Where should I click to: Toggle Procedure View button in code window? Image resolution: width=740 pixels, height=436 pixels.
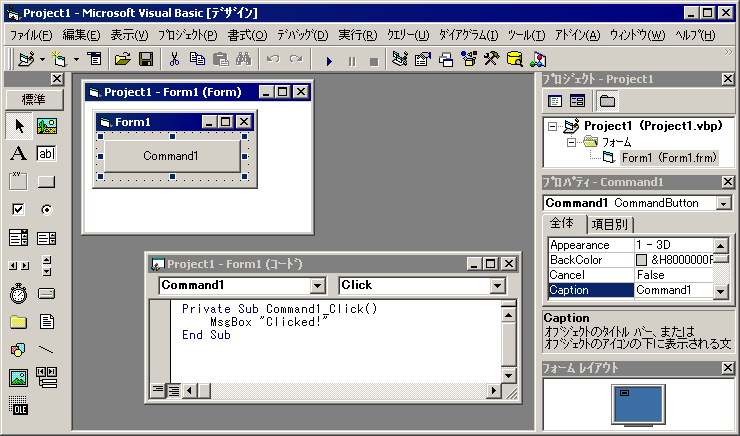coord(158,390)
